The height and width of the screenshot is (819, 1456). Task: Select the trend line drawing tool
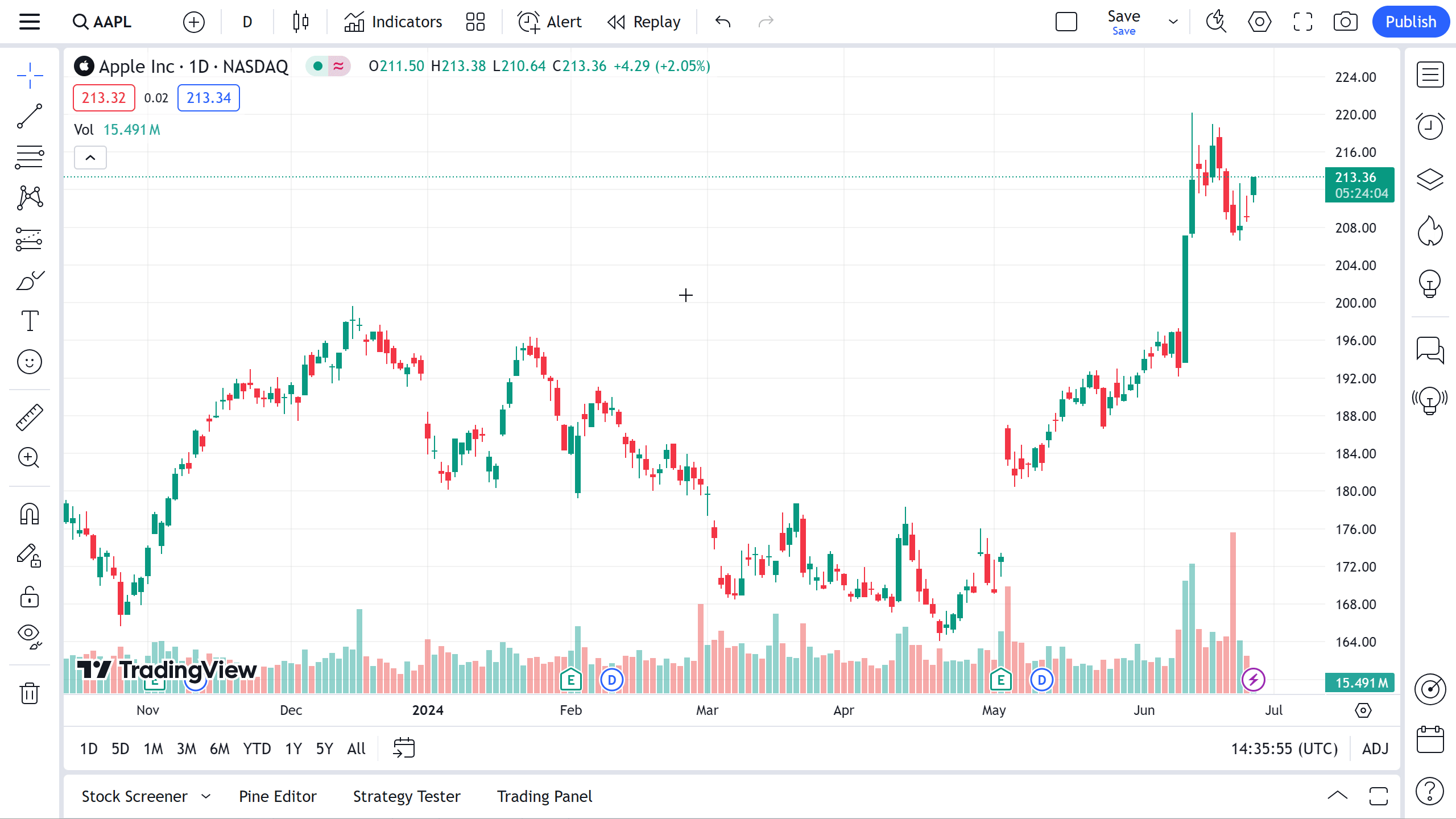30,116
